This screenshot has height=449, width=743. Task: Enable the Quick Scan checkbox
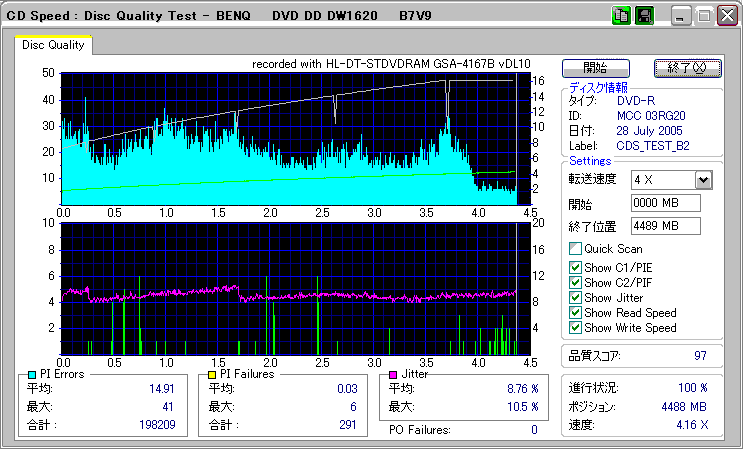click(x=575, y=249)
